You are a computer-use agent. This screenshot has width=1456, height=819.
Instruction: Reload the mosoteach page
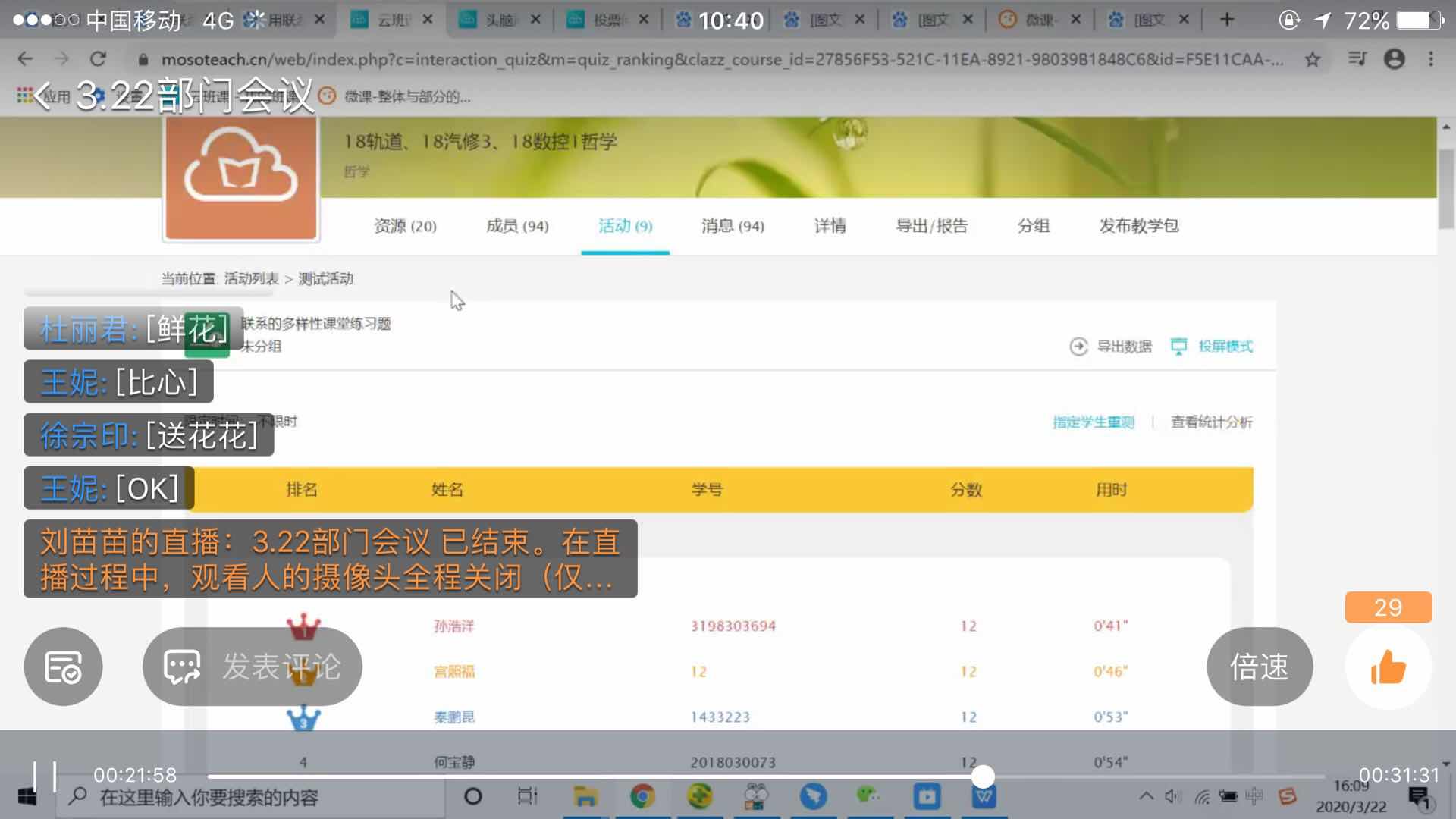(98, 58)
